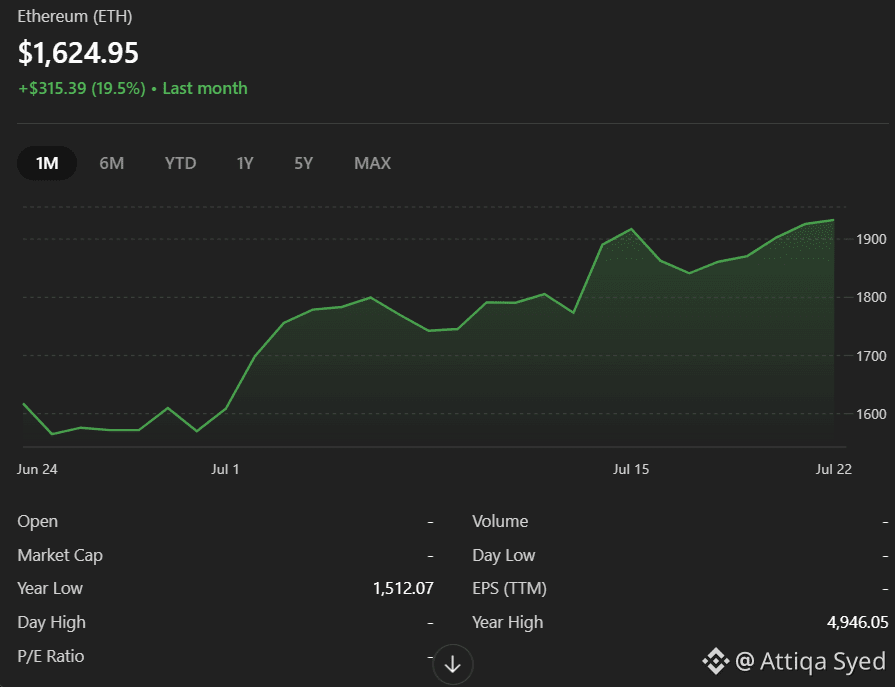The width and height of the screenshot is (895, 687).
Task: Click the 1900 price axis label
Action: click(x=871, y=239)
